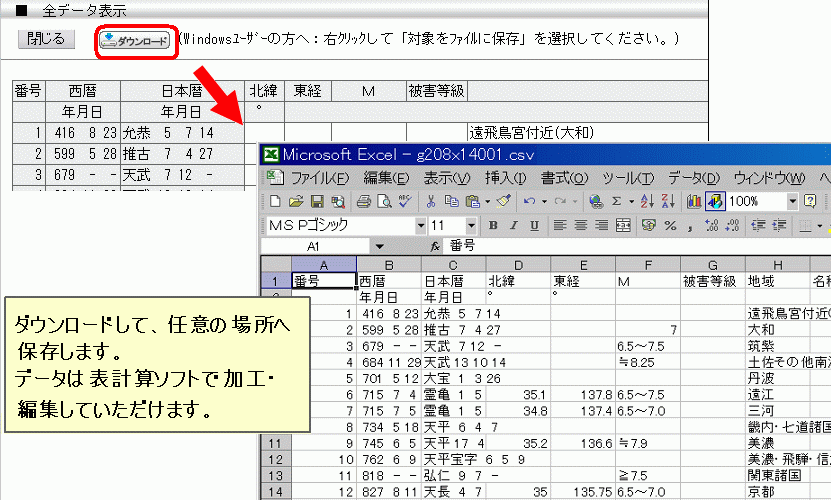
Task: Click the Increase Indent icon
Action: [779, 225]
